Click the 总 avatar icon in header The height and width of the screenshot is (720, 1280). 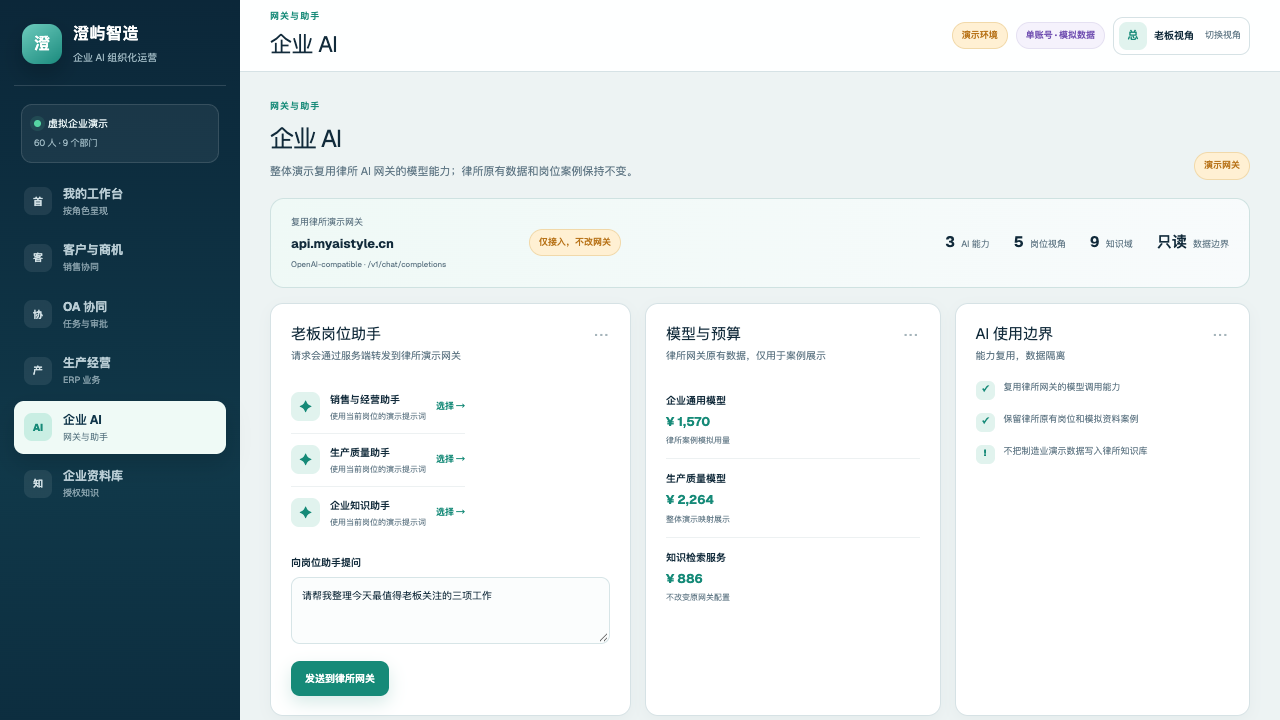(1133, 36)
